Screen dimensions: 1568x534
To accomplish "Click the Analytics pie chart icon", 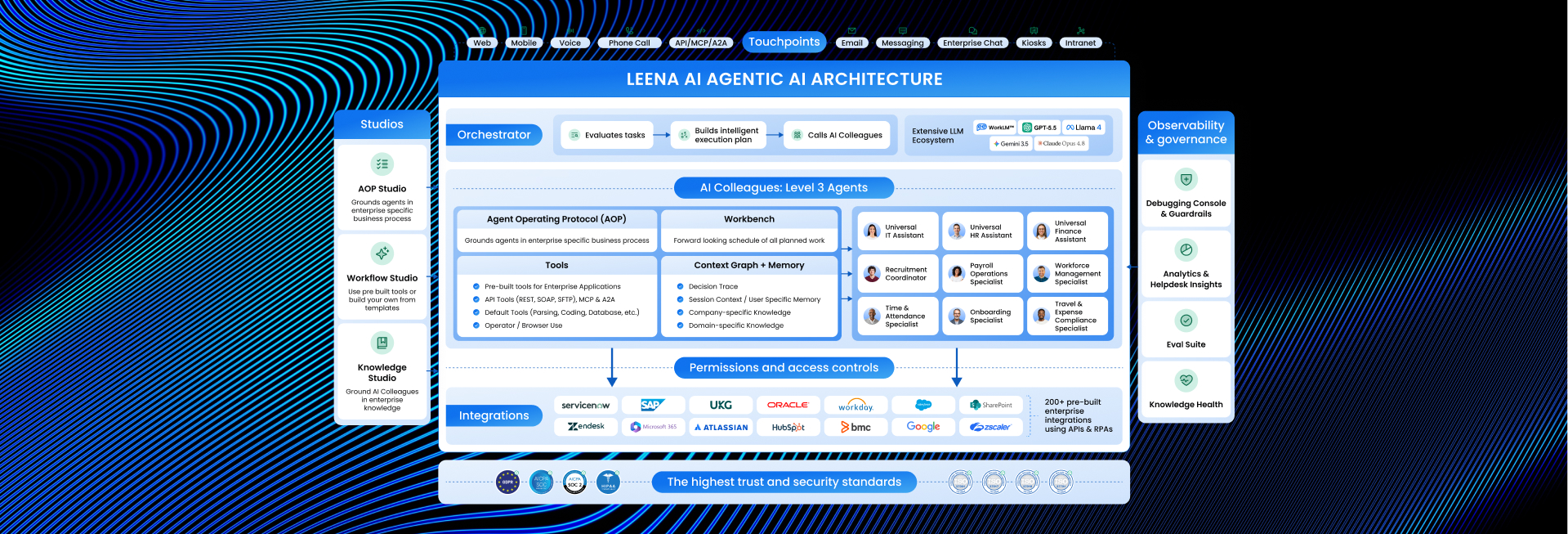I will point(1186,249).
